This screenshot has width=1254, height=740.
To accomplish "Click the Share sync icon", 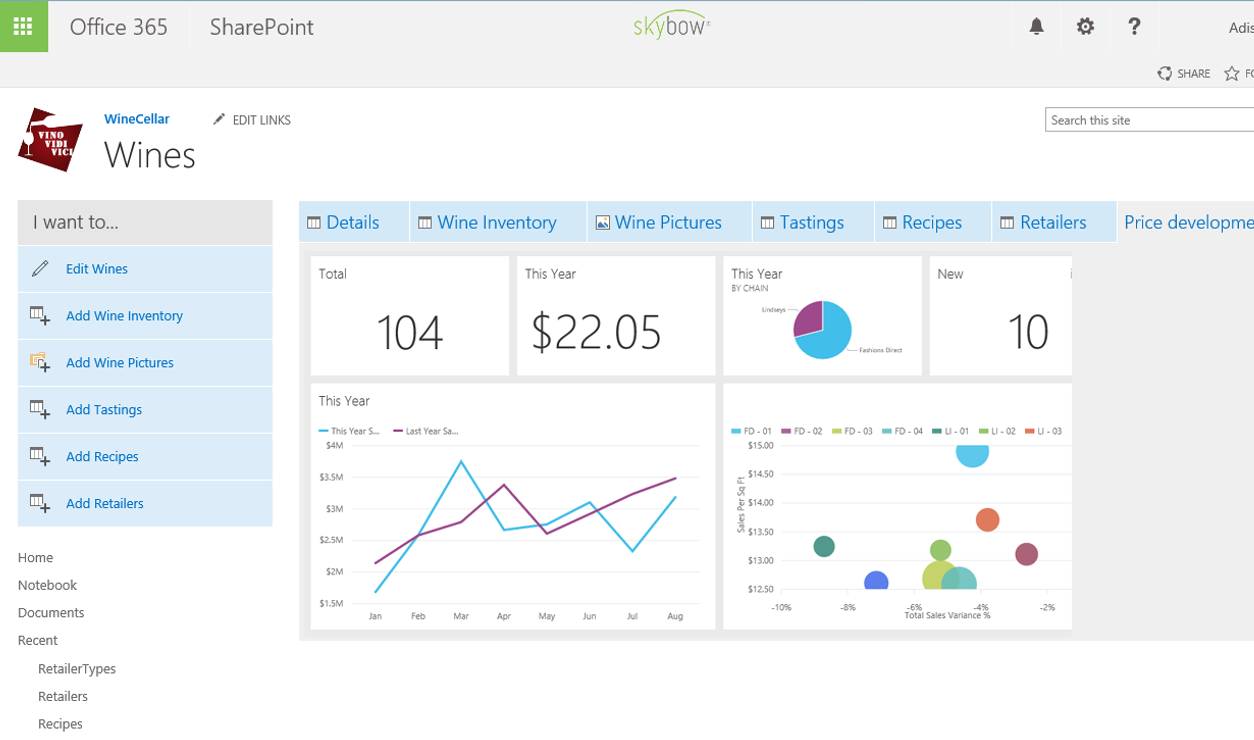I will 1165,73.
